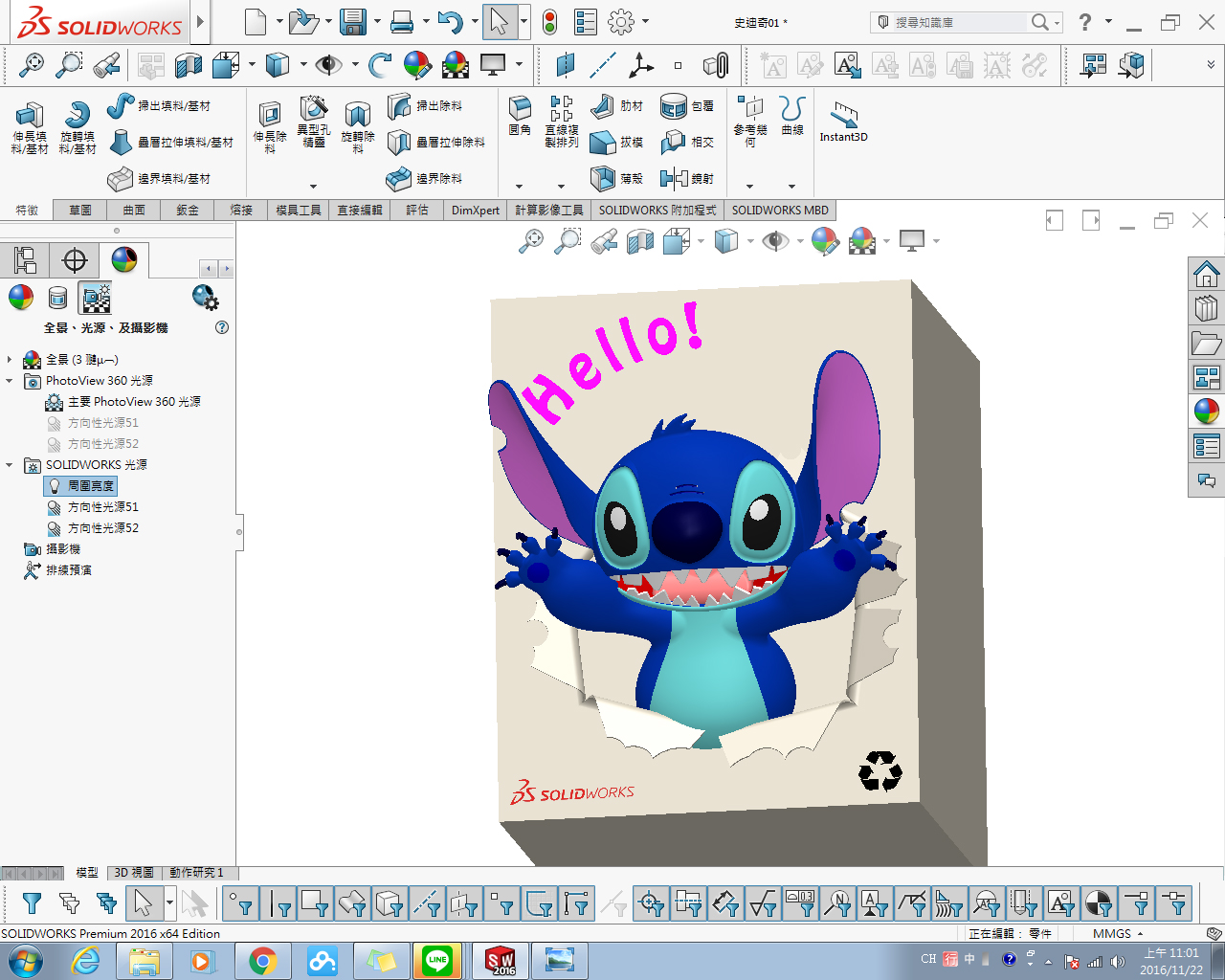This screenshot has width=1225, height=980.
Task: Select the 邊界除料 boundary cut tool
Action: (x=426, y=178)
